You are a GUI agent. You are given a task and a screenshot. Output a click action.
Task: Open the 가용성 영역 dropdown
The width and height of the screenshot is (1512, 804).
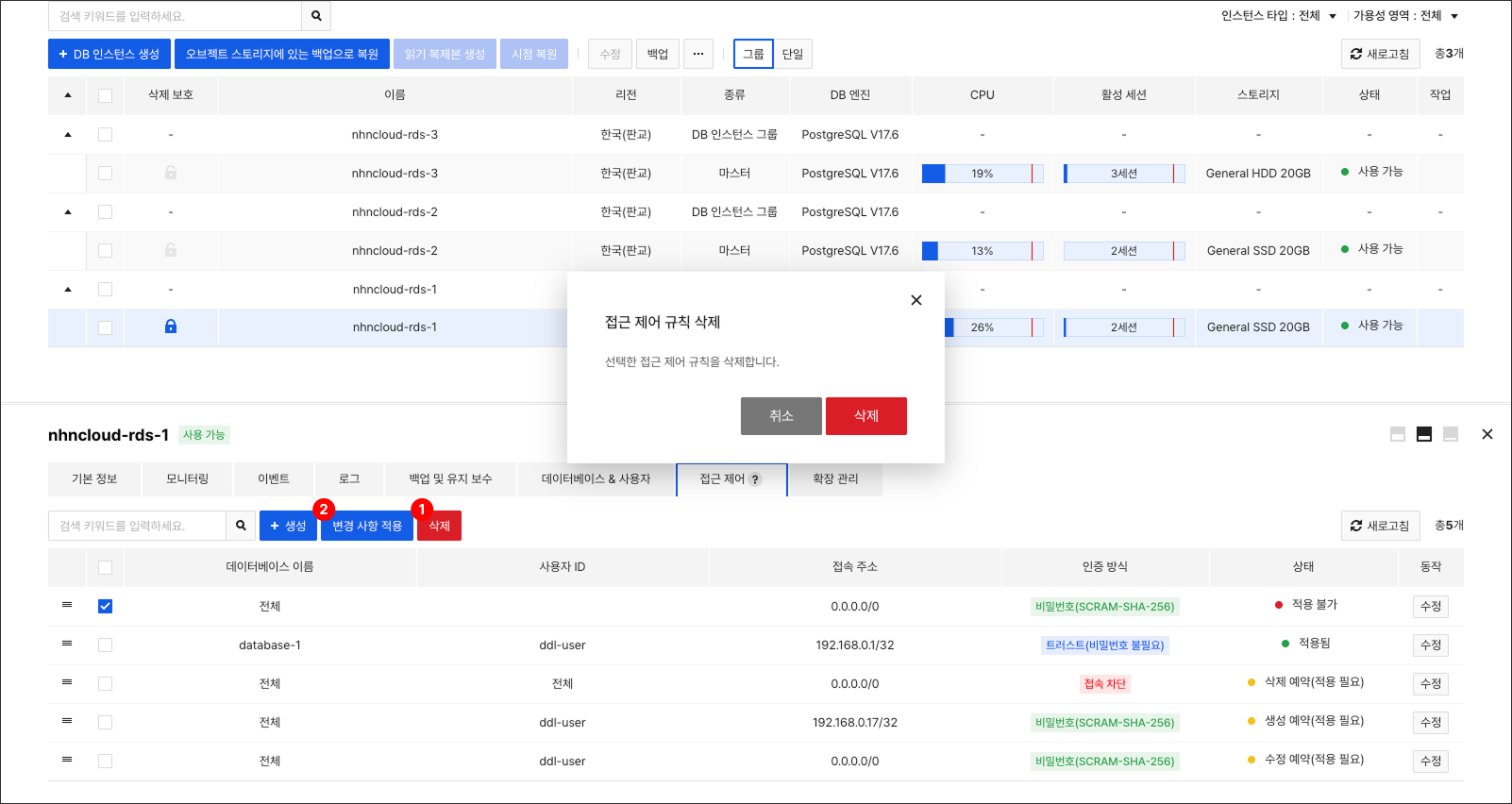coord(1406,16)
